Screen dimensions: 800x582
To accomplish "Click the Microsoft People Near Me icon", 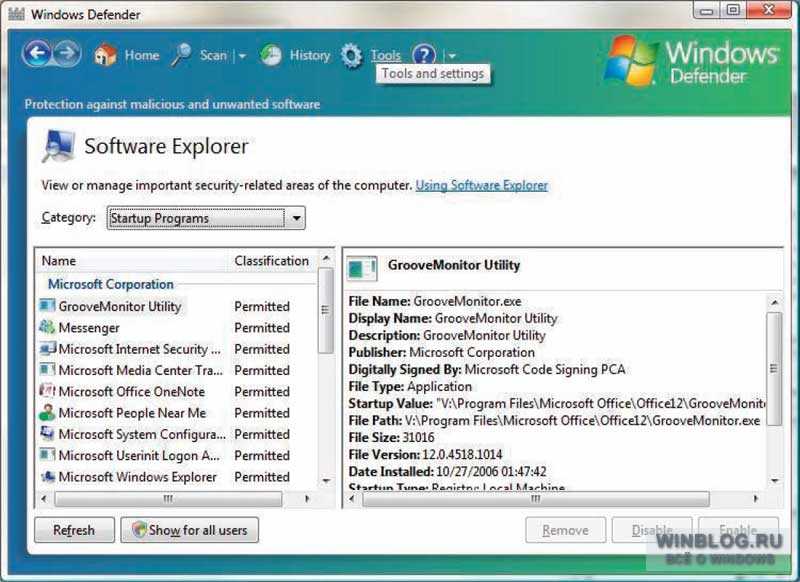I will pyautogui.click(x=47, y=412).
